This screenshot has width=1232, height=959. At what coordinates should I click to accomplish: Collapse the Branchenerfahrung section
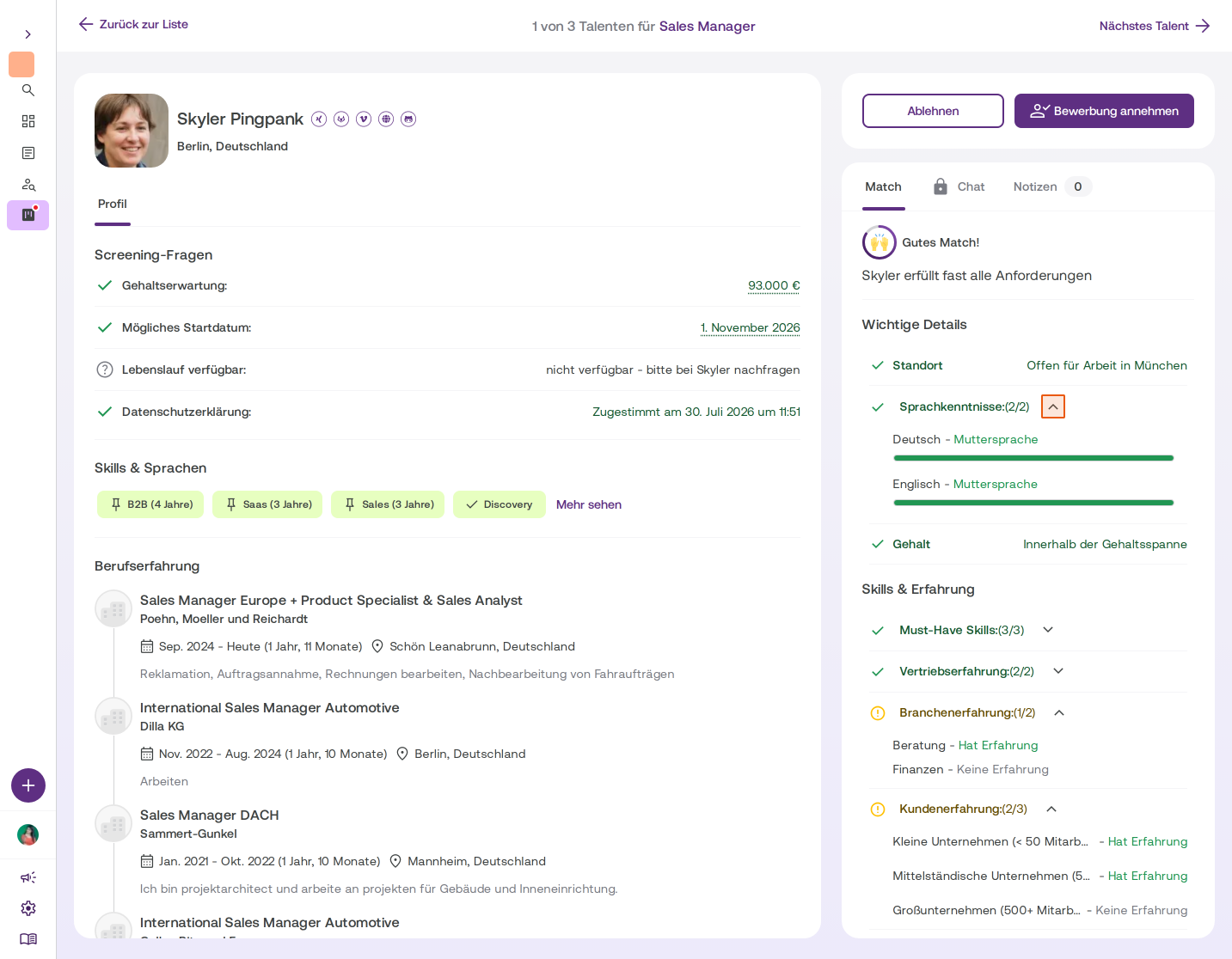1059,712
